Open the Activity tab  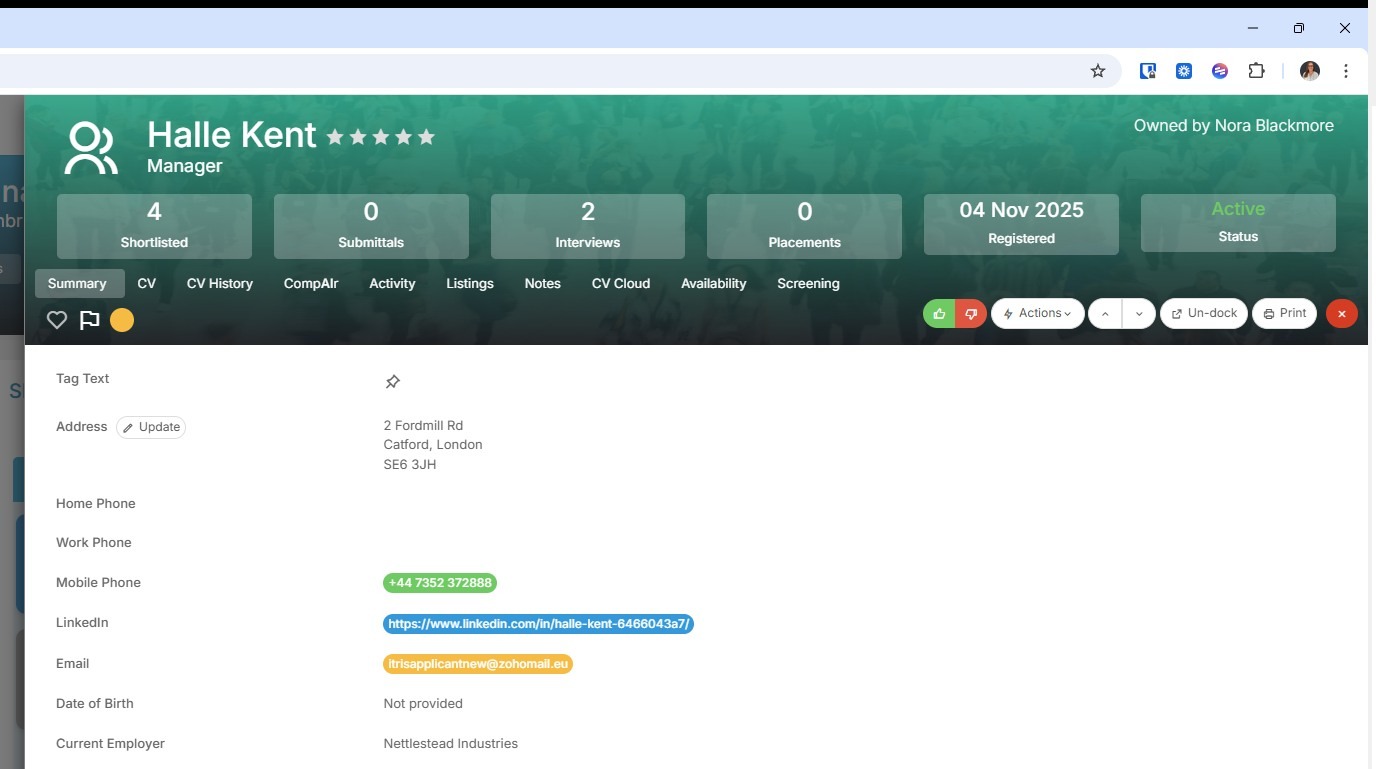click(x=392, y=283)
